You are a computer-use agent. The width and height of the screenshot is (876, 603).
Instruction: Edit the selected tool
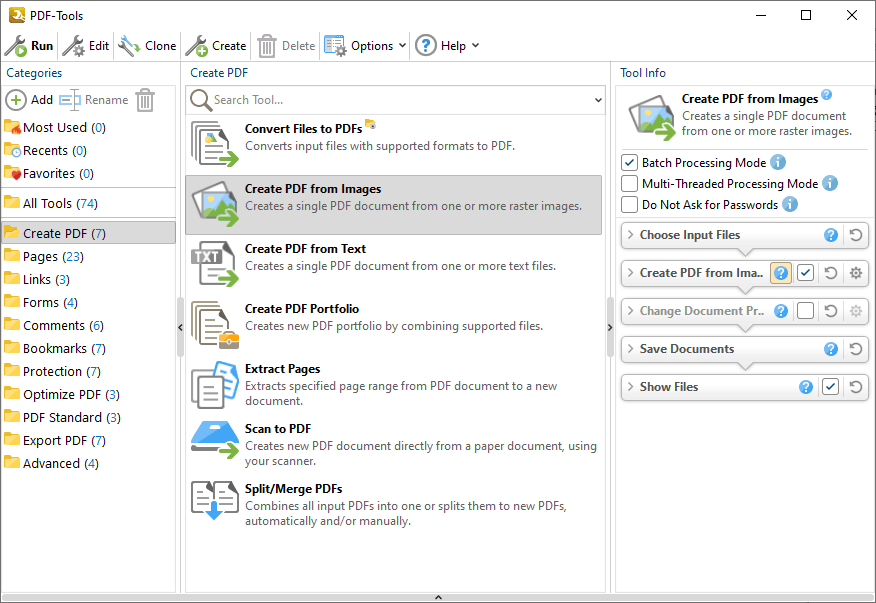[x=86, y=46]
